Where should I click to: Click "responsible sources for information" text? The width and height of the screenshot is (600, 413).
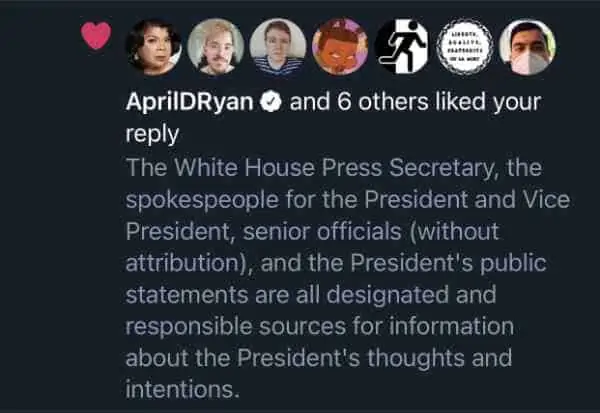320,326
